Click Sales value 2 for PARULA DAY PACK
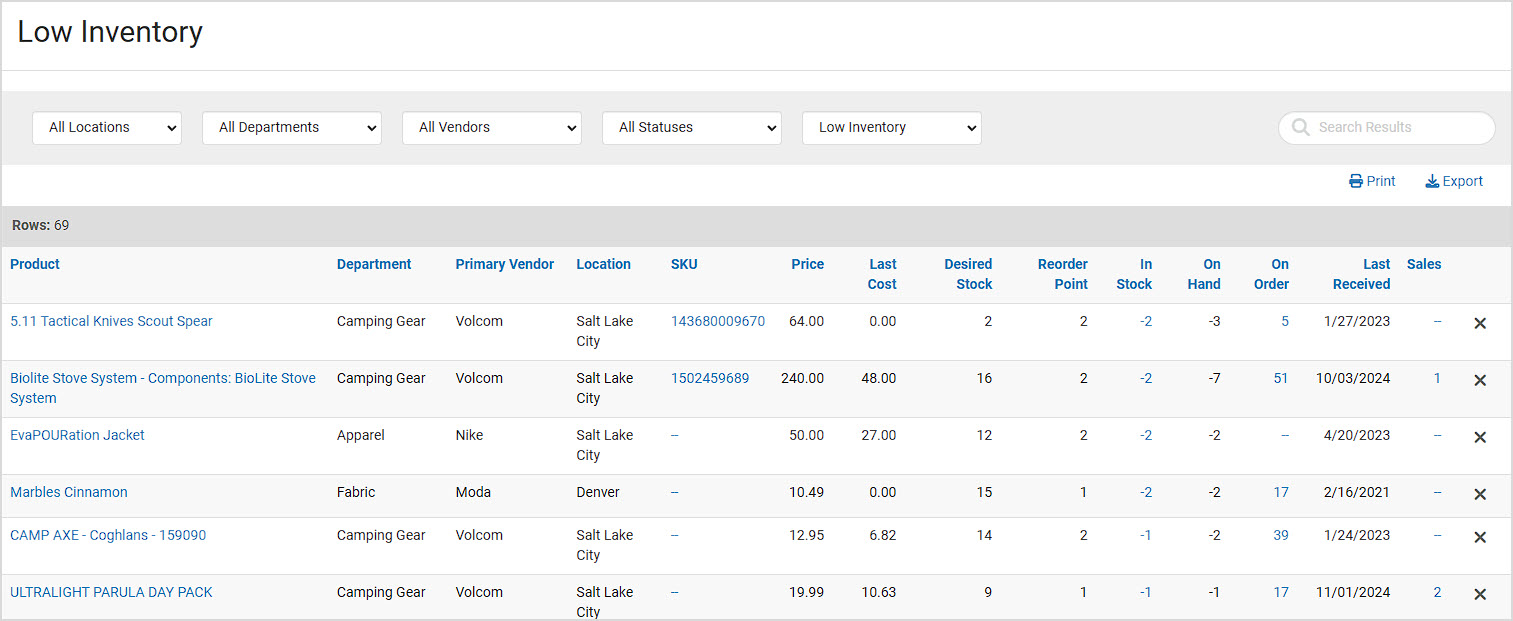The image size is (1513, 621). [x=1438, y=592]
